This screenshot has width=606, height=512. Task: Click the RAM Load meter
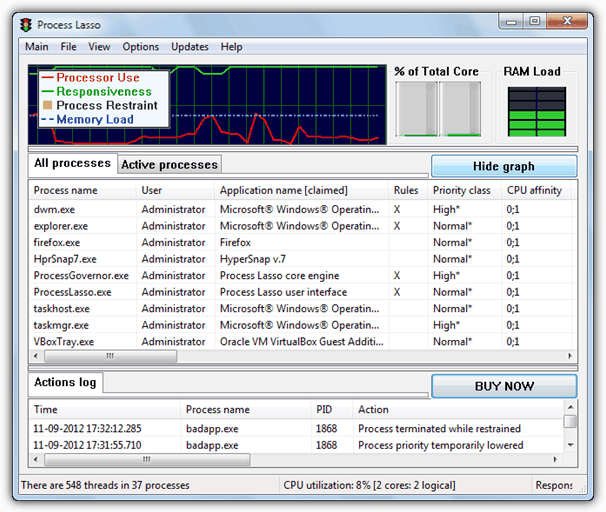click(531, 110)
